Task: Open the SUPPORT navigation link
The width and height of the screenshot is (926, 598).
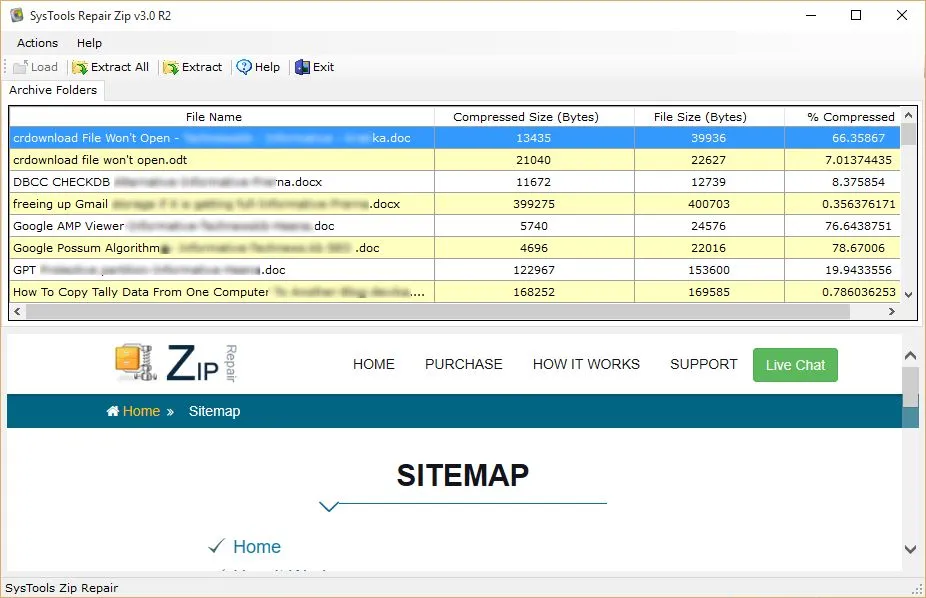Action: (703, 364)
